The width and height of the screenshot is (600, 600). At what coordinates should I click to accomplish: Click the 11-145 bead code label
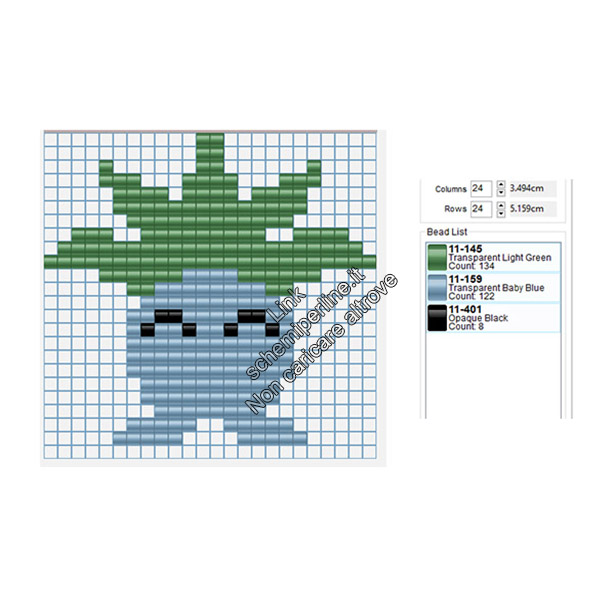pos(465,249)
